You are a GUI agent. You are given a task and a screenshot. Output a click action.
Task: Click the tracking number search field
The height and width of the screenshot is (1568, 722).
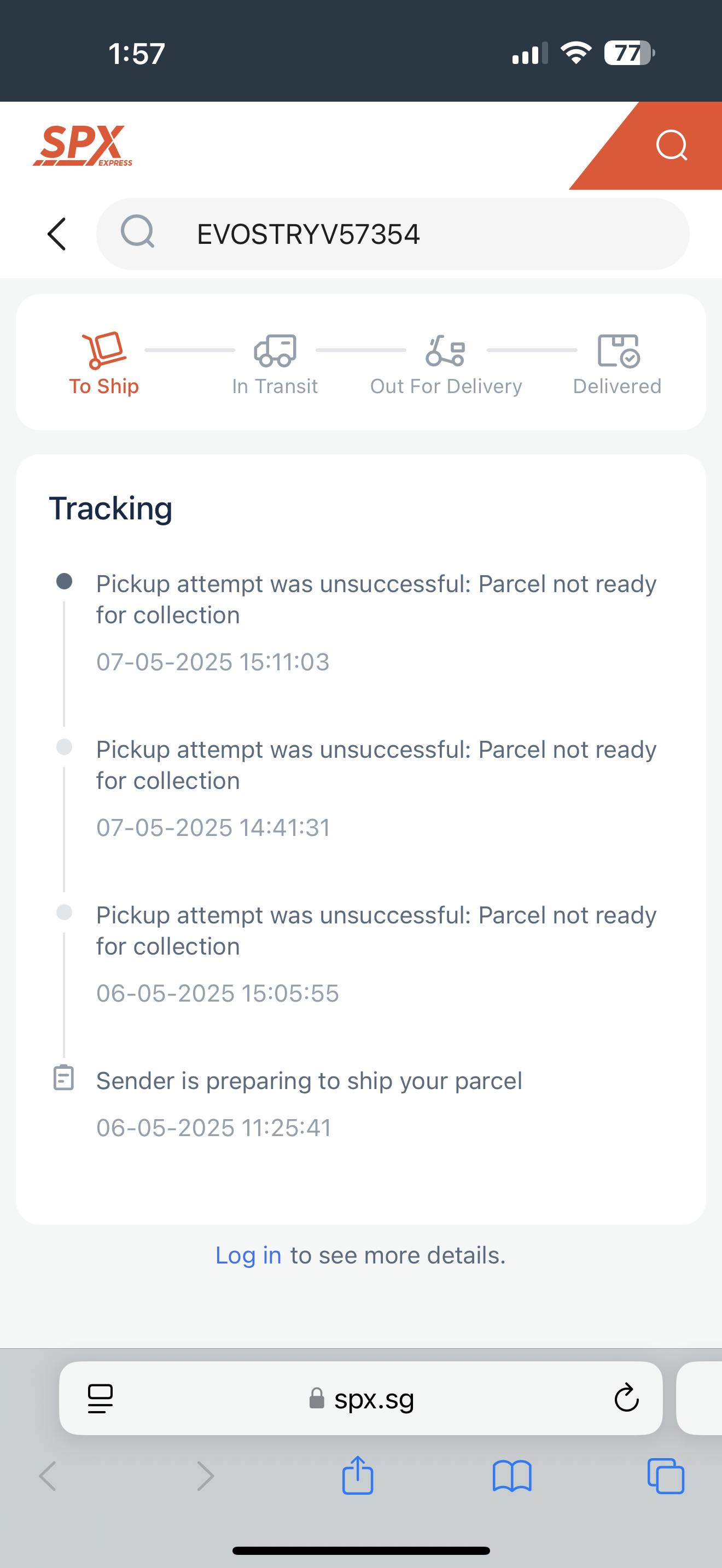click(x=392, y=235)
